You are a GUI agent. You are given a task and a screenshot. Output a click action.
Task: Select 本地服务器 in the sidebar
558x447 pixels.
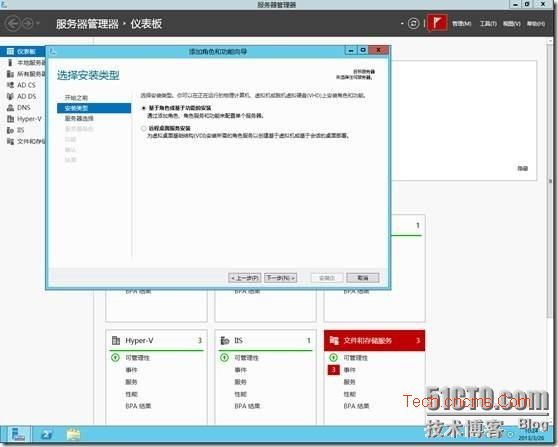(x=26, y=63)
